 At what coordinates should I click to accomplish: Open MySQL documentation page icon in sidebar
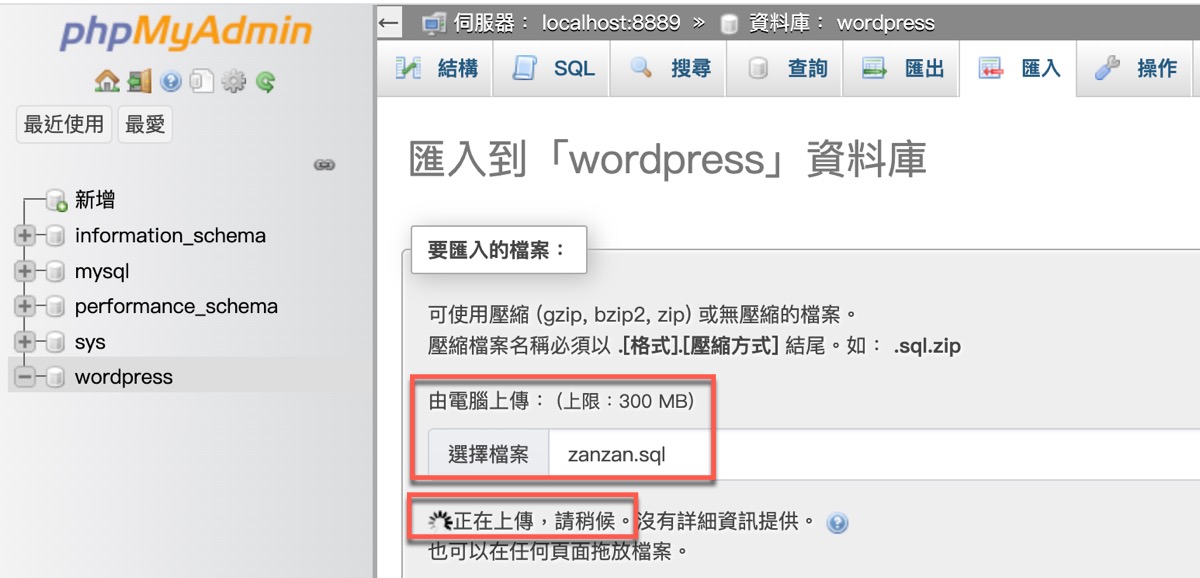[201, 82]
